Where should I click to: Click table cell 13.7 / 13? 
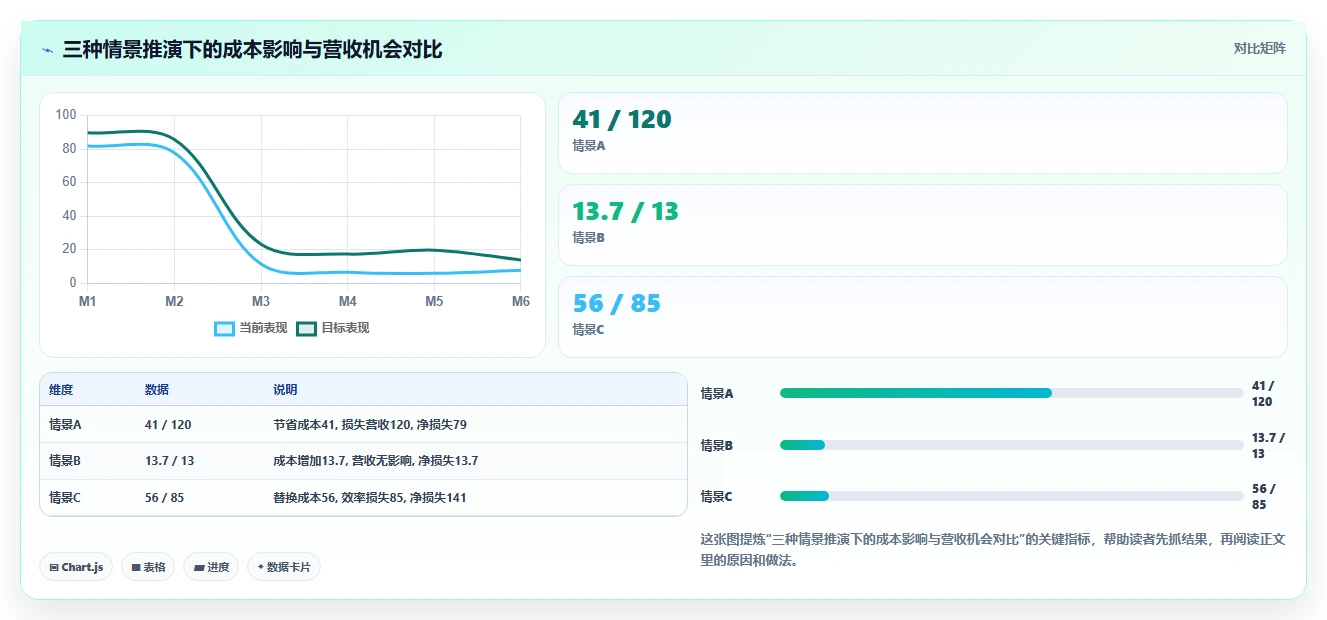170,461
